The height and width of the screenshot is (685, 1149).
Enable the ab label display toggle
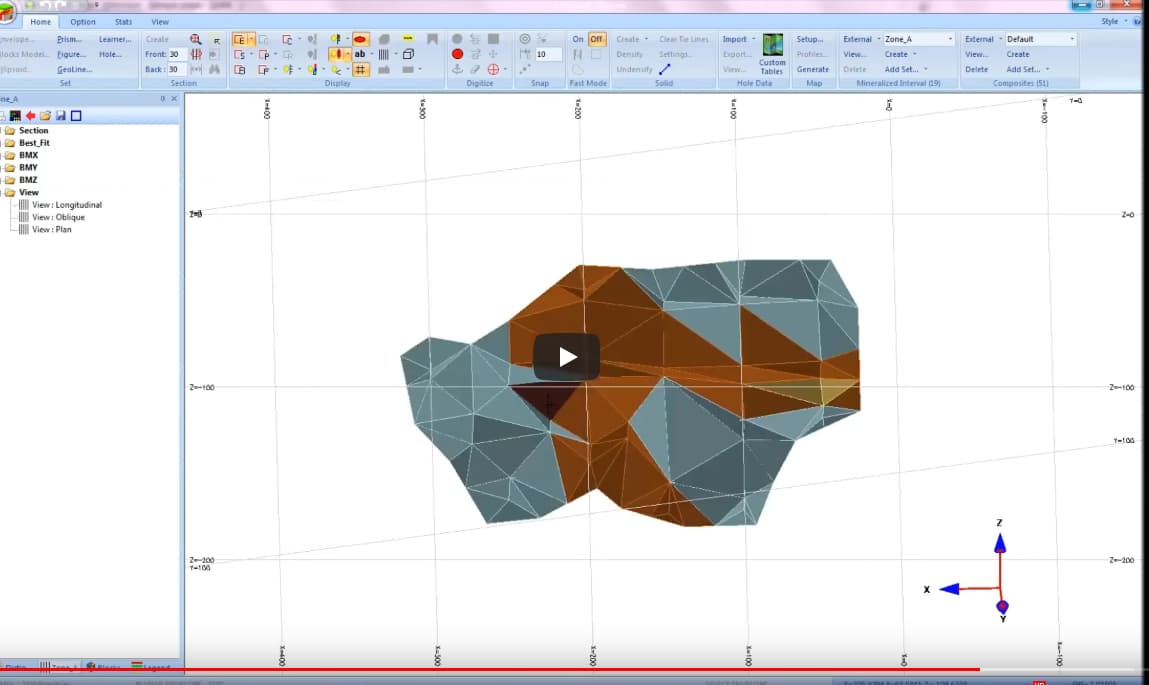359,54
